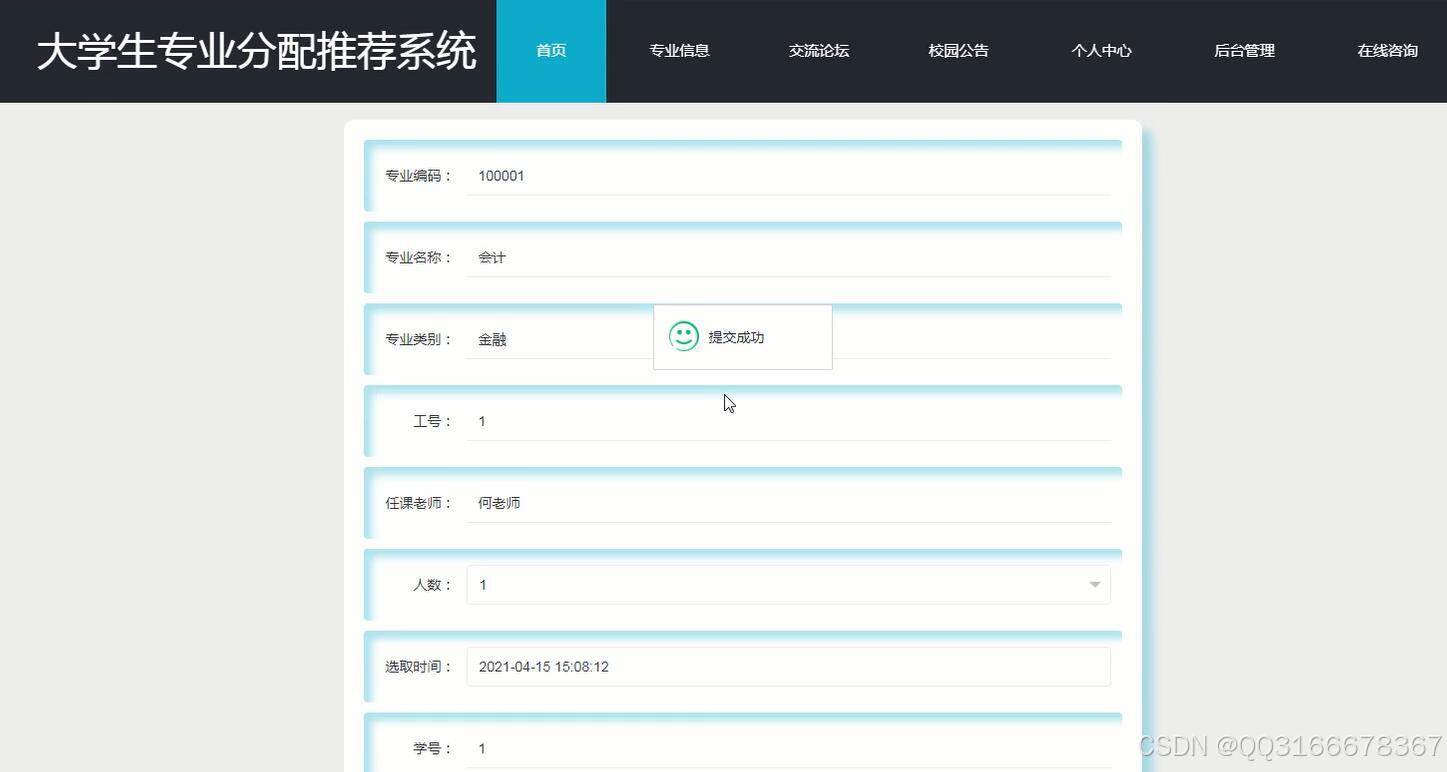Screen dimensions: 1447x772
Task: Click the 工号 label
Action: [433, 422]
